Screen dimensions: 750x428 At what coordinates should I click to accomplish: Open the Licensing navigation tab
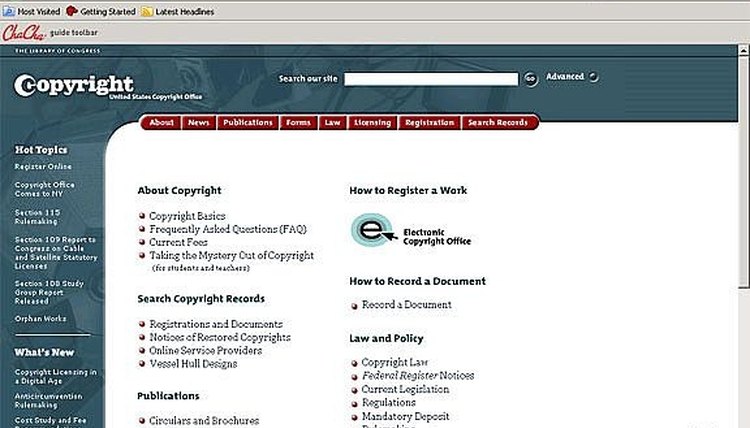click(373, 122)
